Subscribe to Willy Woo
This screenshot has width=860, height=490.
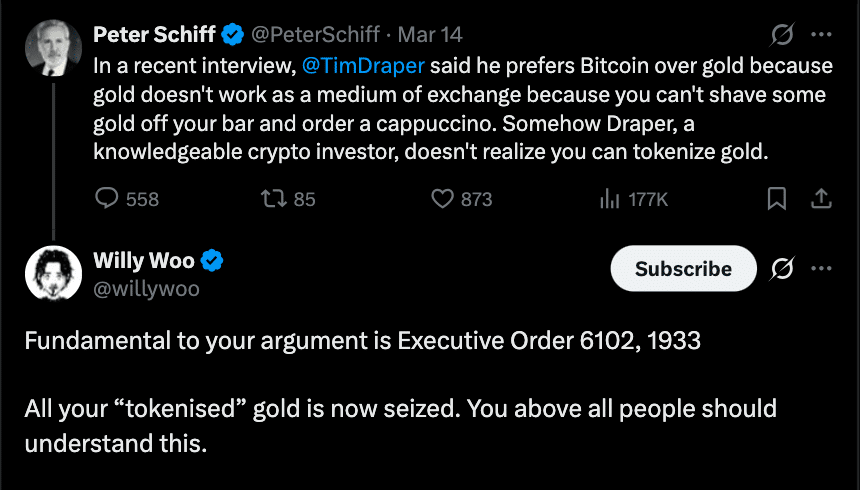click(x=683, y=268)
